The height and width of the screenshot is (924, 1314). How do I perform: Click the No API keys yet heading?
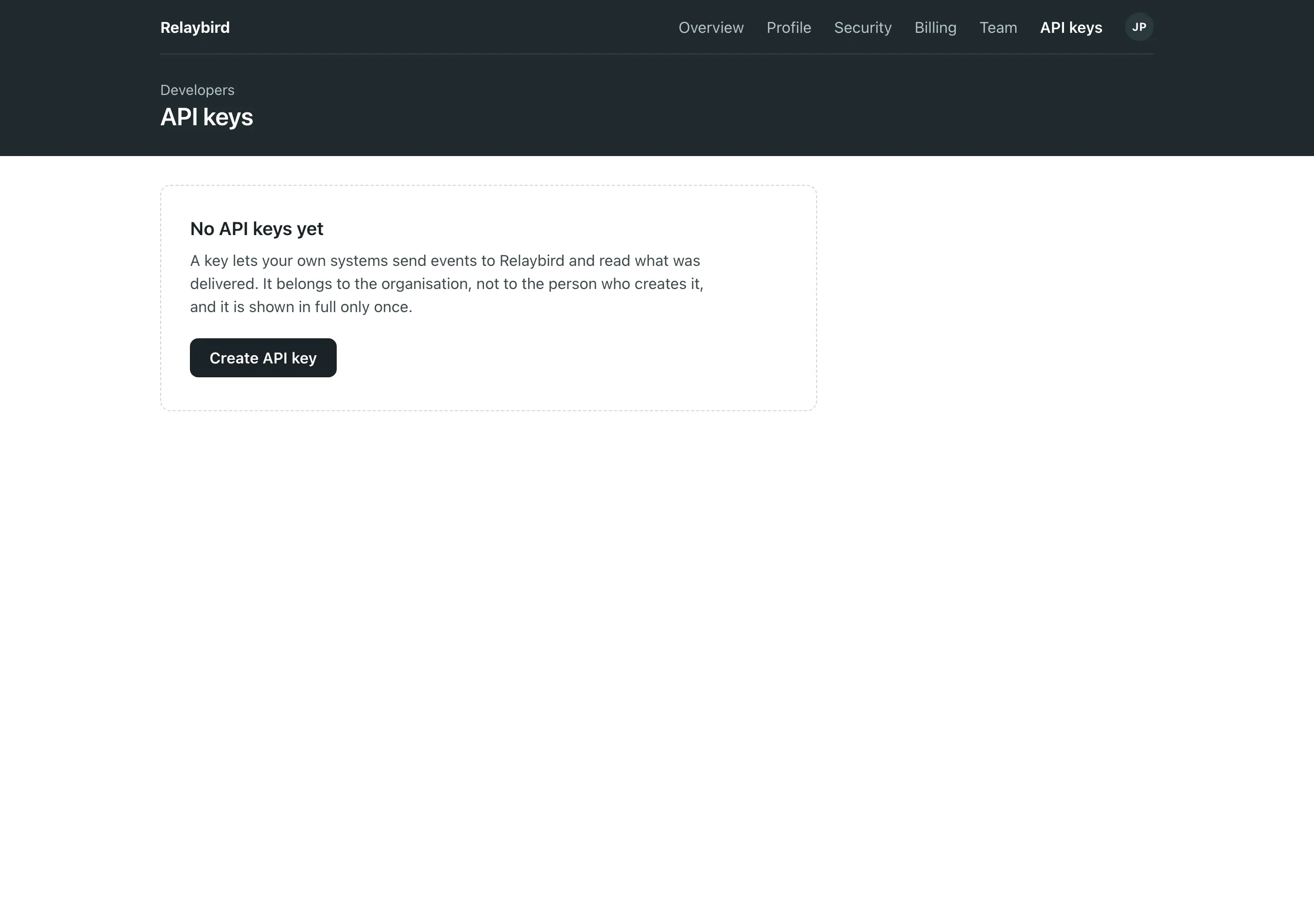[257, 228]
